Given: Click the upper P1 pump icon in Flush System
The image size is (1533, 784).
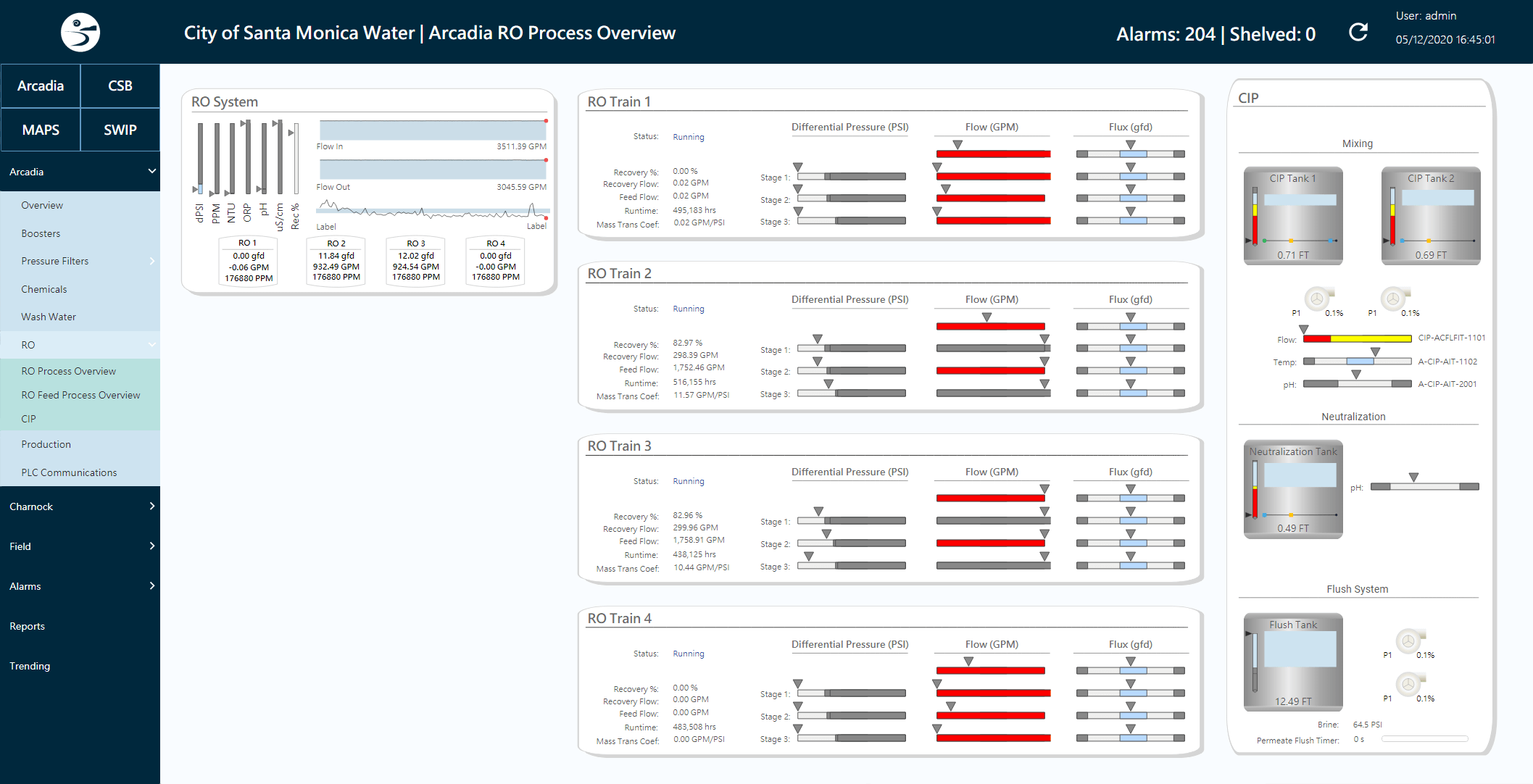Looking at the screenshot, I should click(1408, 641).
